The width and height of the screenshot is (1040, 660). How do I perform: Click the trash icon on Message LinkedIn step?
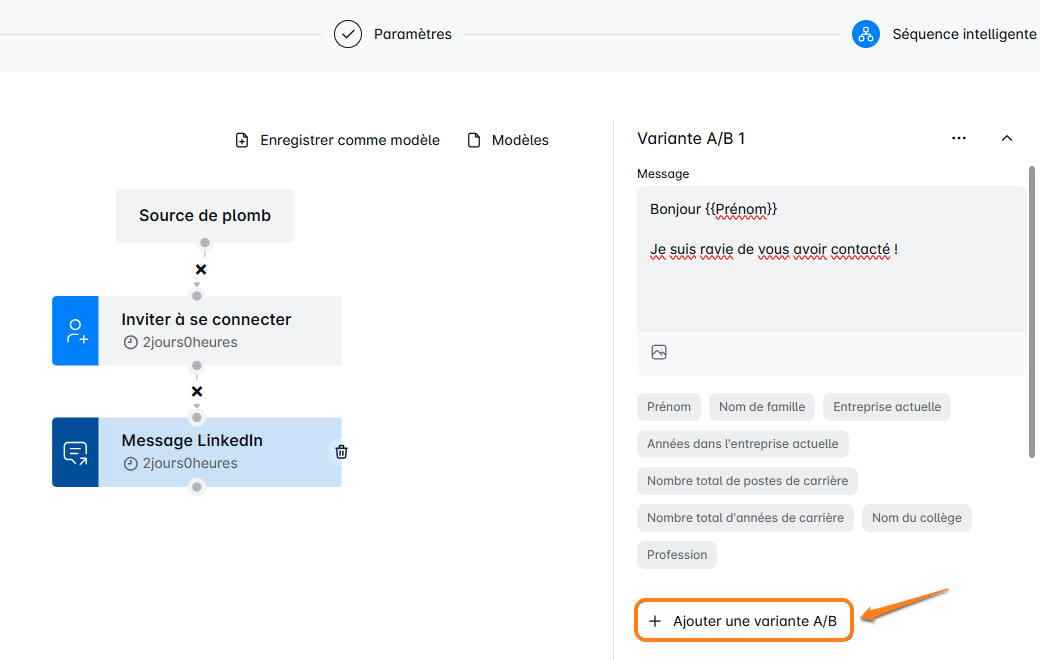pyautogui.click(x=341, y=452)
